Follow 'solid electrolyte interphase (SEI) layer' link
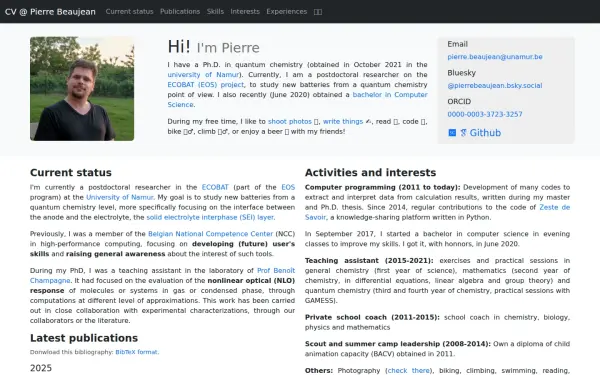The width and height of the screenshot is (600, 375). pyautogui.click(x=210, y=217)
